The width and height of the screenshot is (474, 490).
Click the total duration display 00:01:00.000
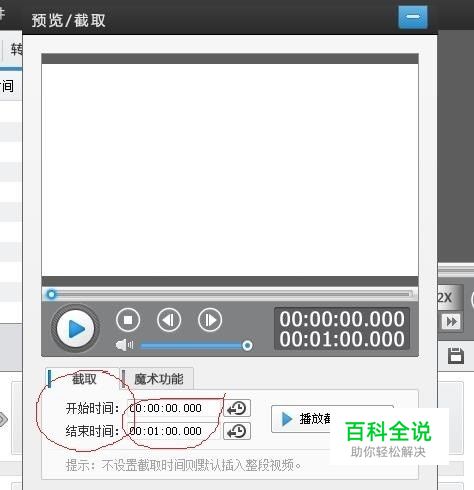coord(342,339)
